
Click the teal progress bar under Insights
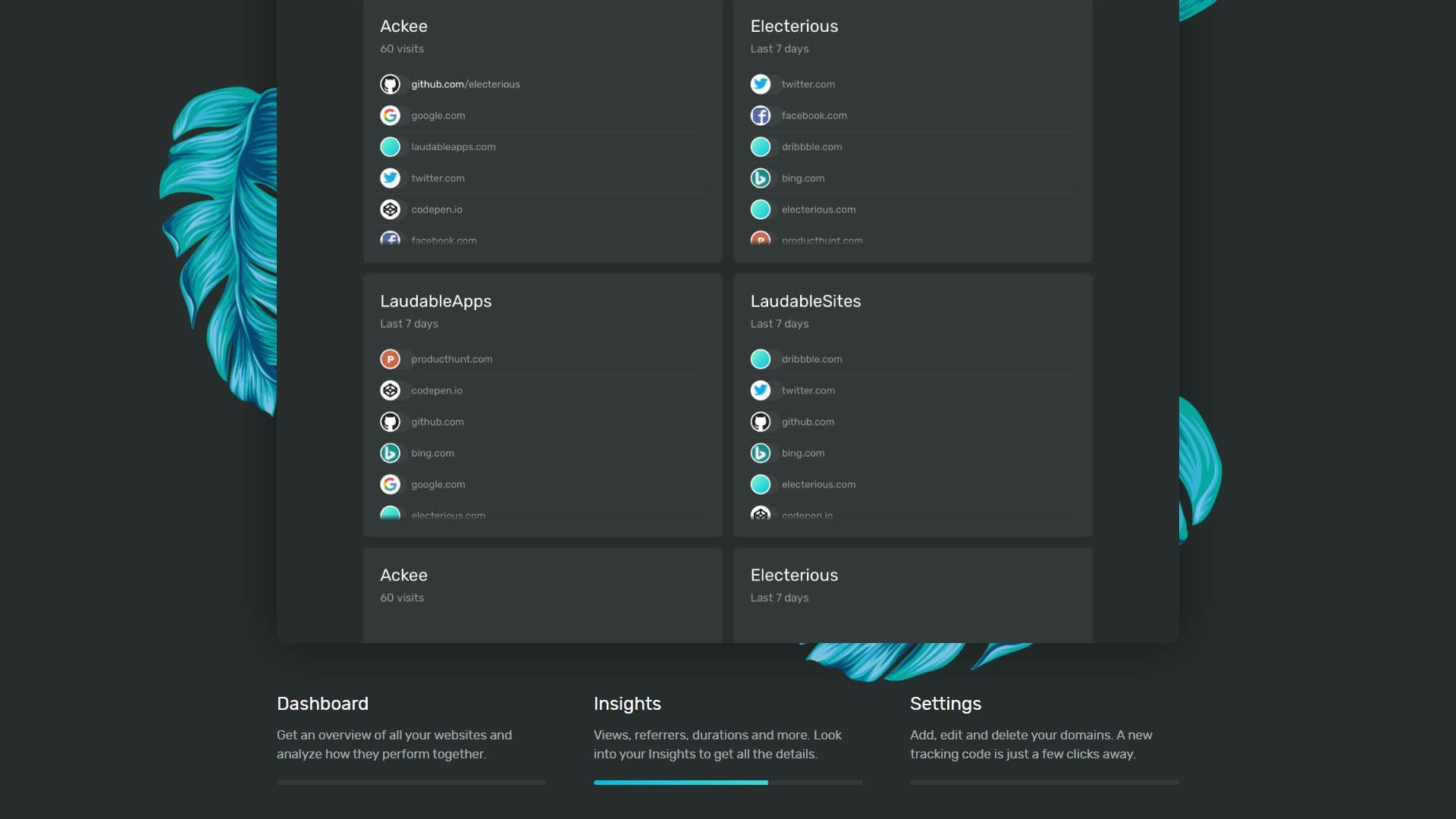(681, 783)
